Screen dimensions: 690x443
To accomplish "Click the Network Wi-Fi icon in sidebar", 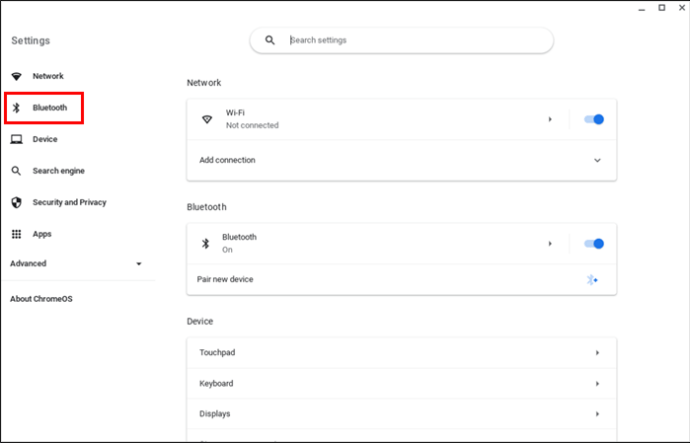I will (16, 77).
